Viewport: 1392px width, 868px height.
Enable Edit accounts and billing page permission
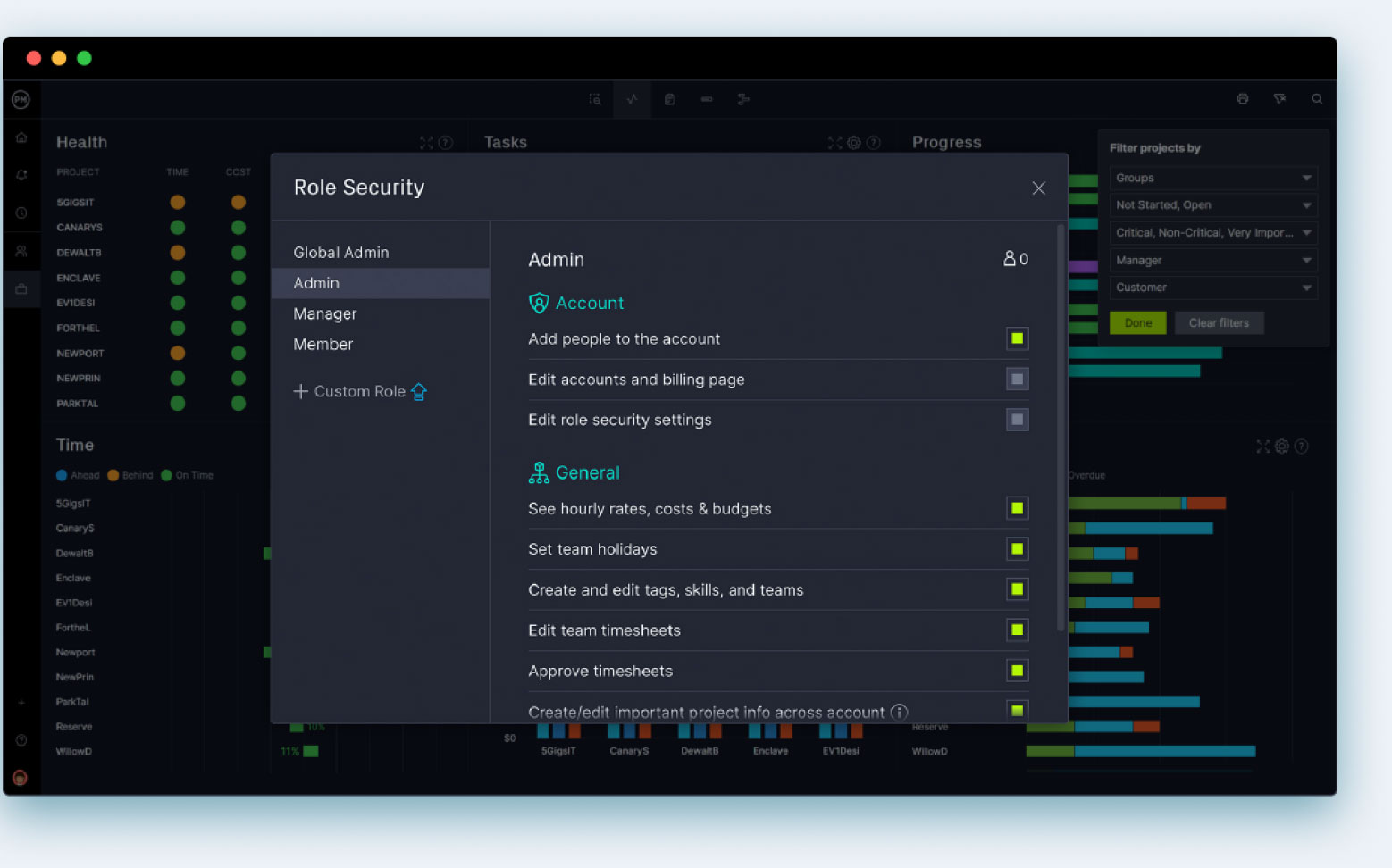point(1017,379)
